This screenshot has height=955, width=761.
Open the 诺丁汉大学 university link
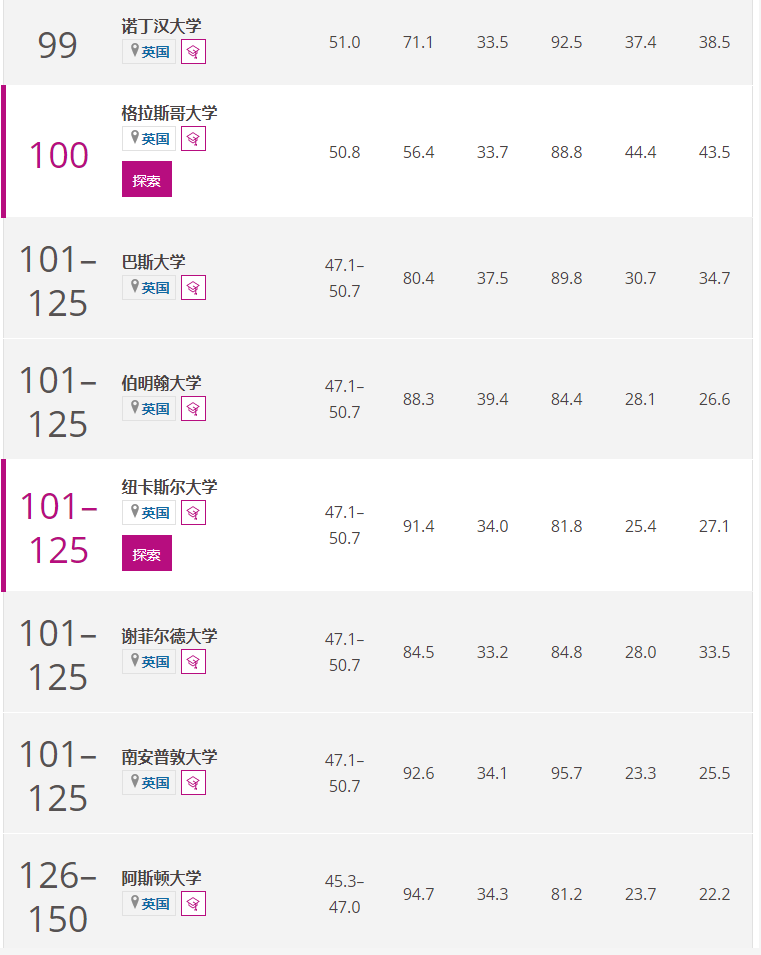click(161, 26)
